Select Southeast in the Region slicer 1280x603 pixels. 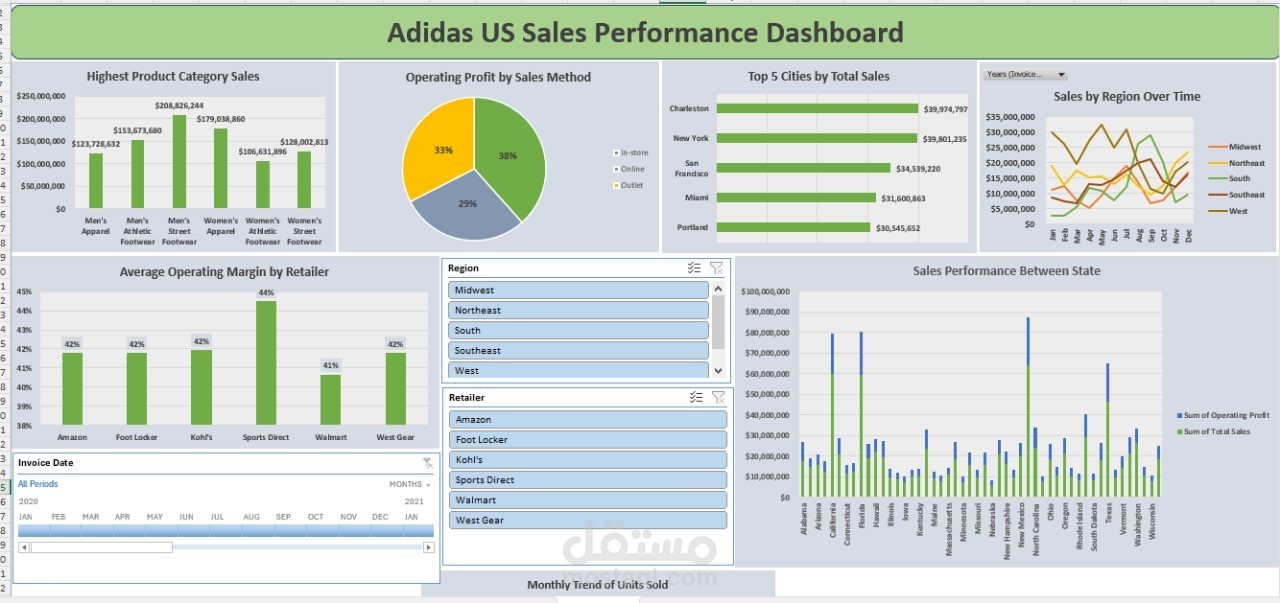(579, 350)
